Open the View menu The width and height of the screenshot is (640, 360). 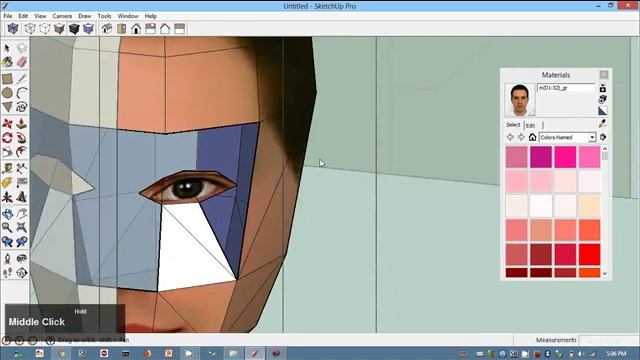pos(40,16)
